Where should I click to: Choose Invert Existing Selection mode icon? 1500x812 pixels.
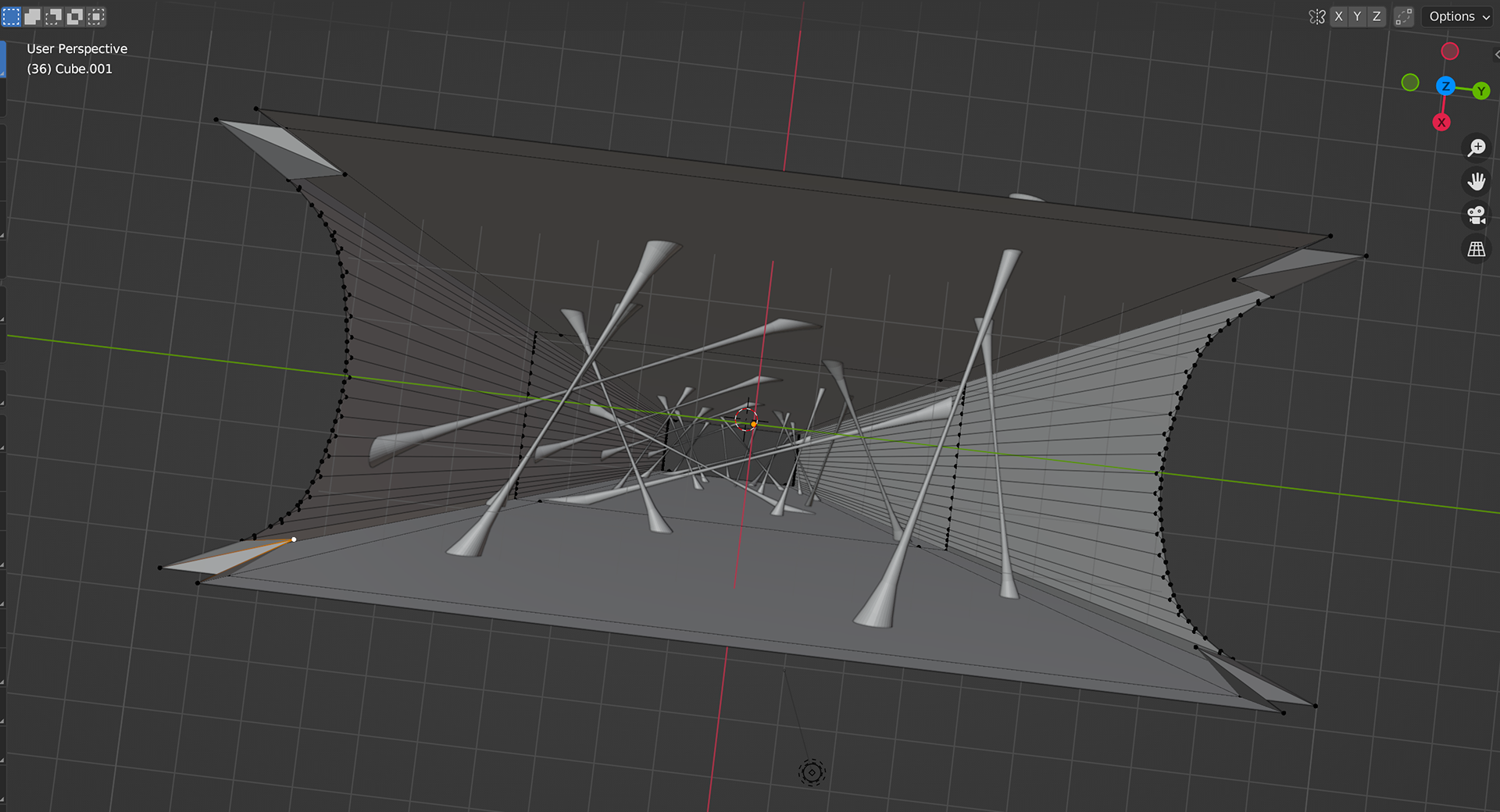coord(75,16)
